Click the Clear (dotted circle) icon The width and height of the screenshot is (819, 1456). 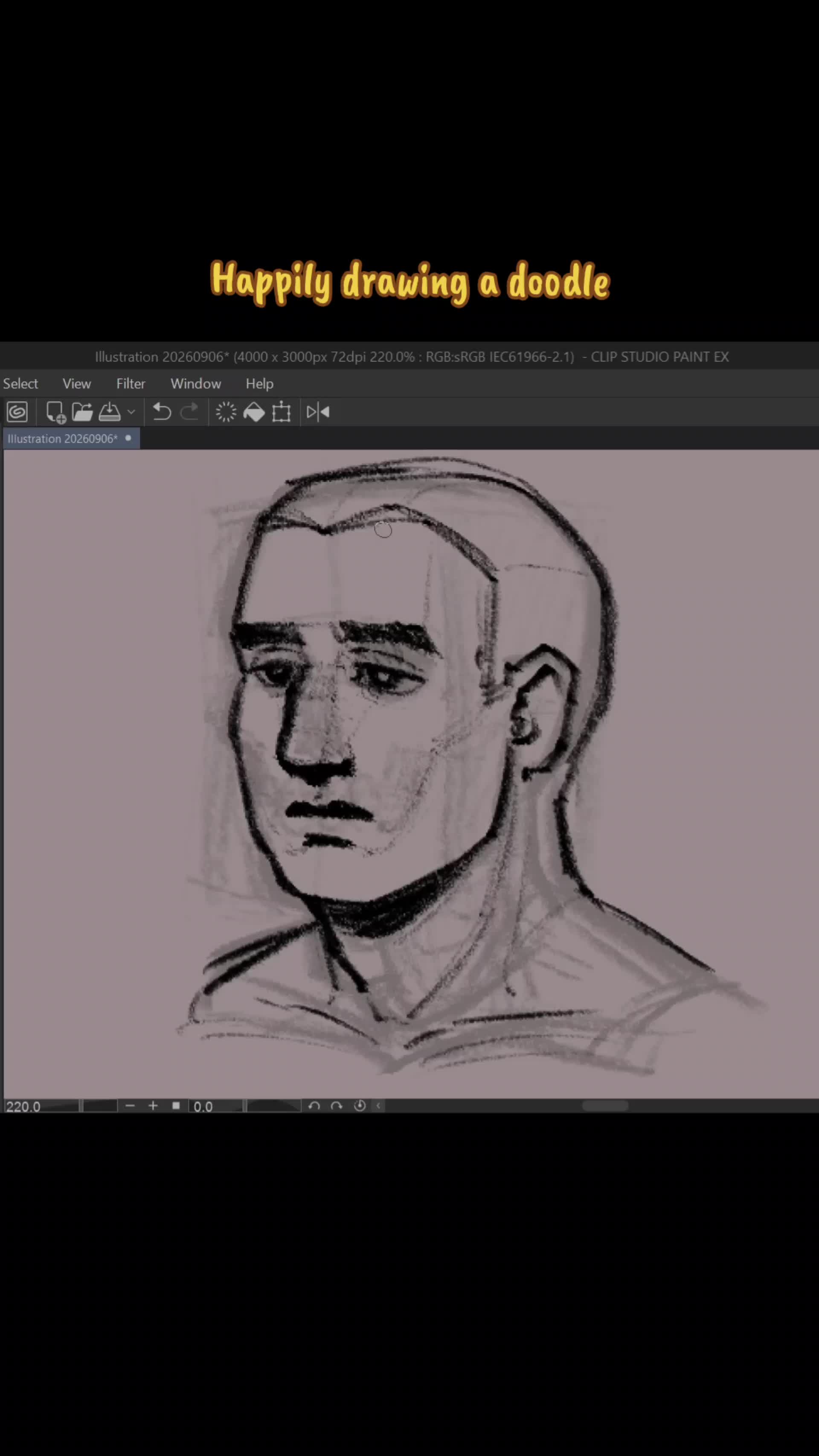pyautogui.click(x=226, y=412)
